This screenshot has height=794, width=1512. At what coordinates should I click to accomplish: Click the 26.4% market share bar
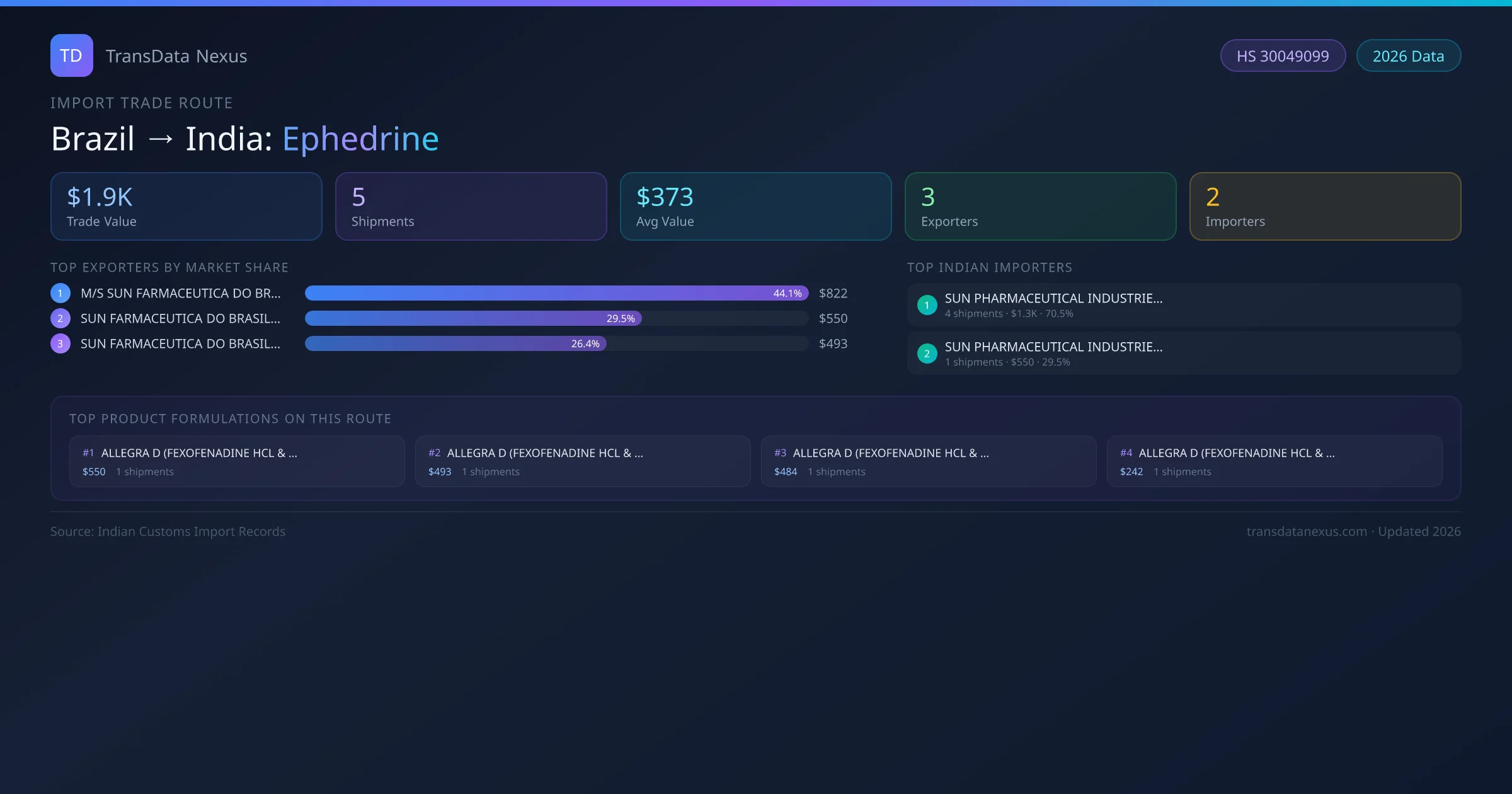click(455, 343)
